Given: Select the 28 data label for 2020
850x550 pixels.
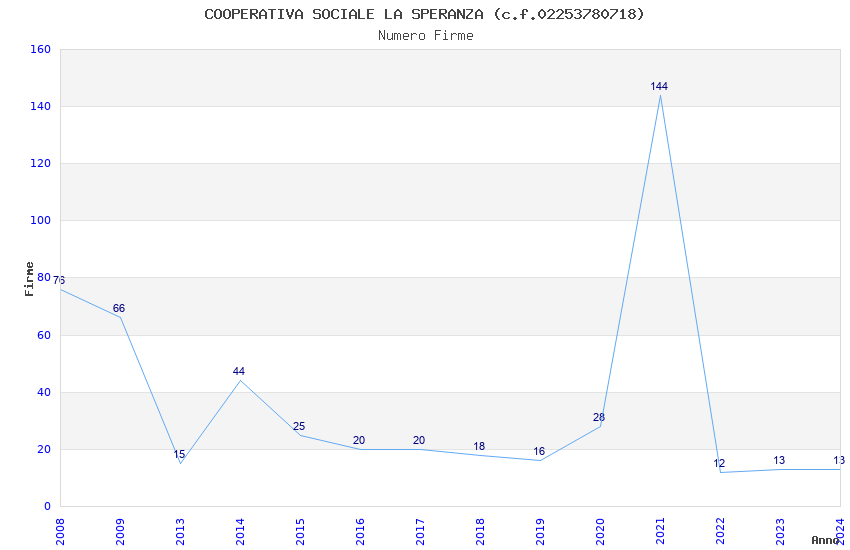Looking at the screenshot, I should point(598,417).
